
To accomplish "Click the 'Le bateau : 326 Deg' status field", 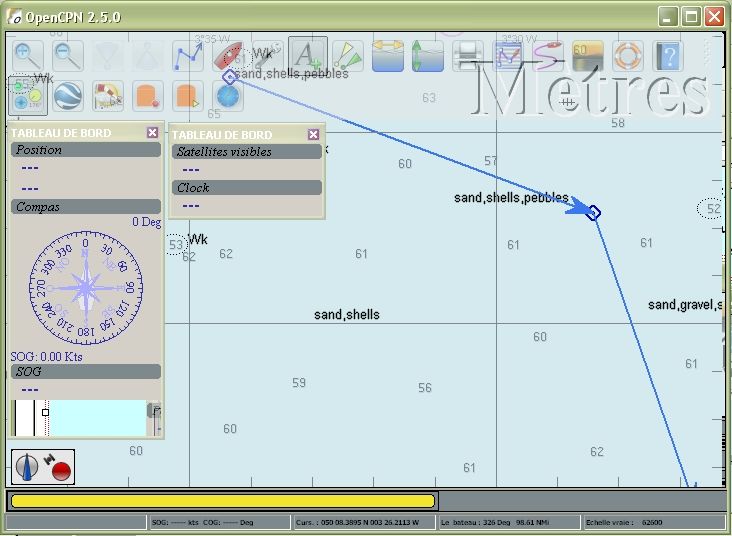I will [x=507, y=522].
